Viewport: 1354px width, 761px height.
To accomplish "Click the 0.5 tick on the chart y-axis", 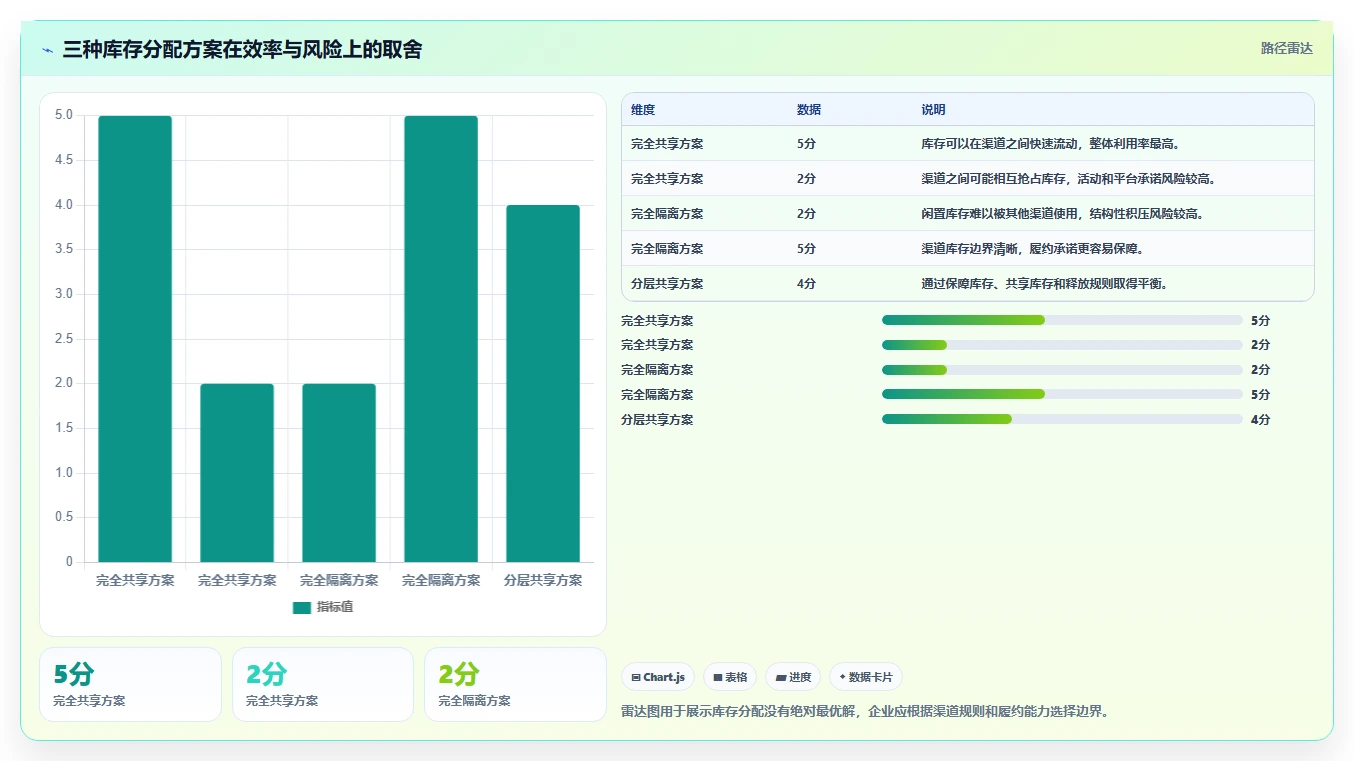I will (63, 517).
